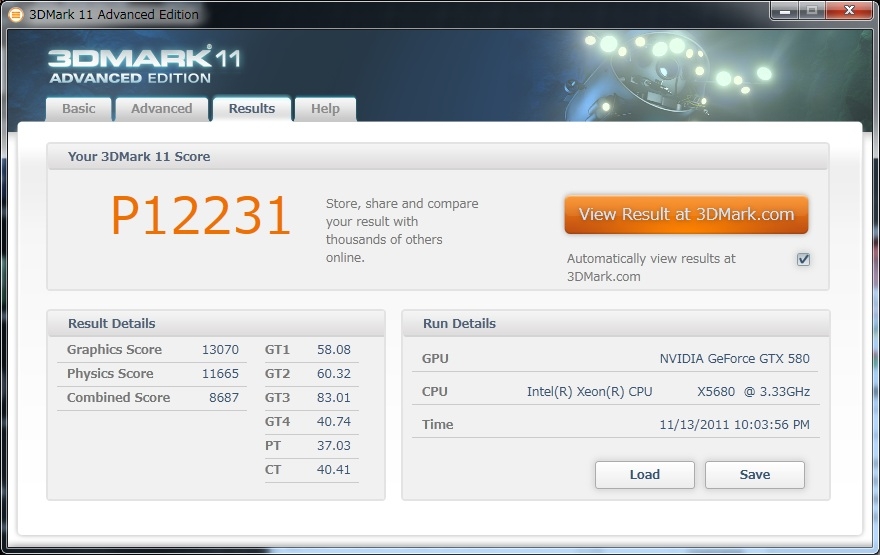Click the GT4 value 40.74
880x555 pixels.
tap(333, 421)
